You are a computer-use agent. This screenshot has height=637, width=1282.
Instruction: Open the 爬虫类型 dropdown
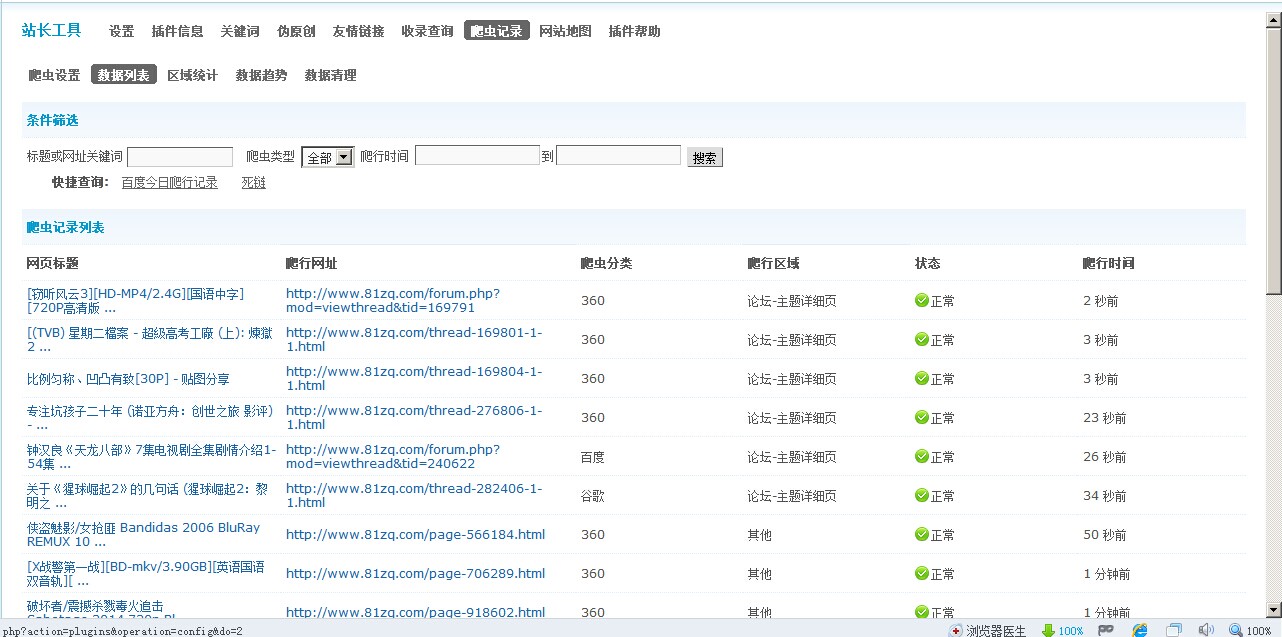(328, 157)
